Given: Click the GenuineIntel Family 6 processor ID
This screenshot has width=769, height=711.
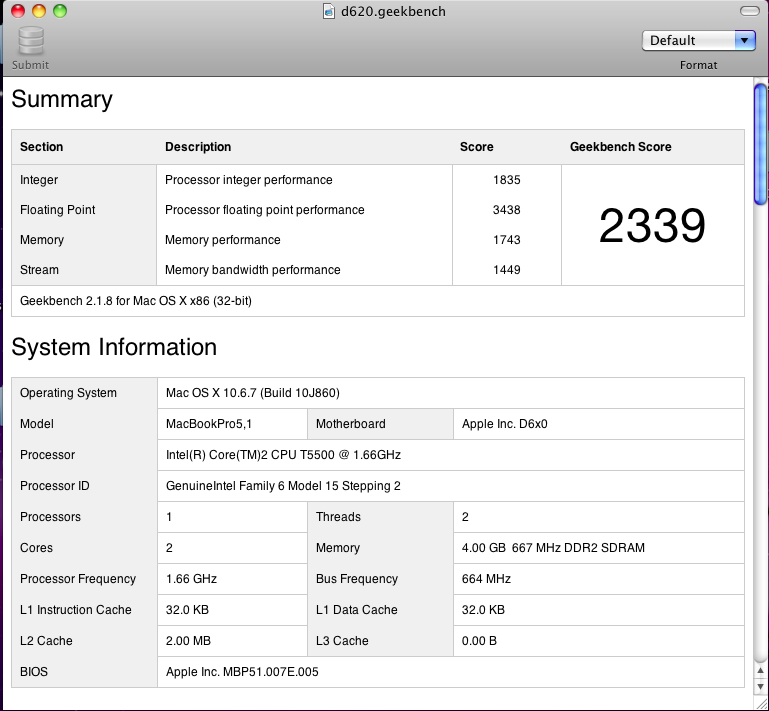Looking at the screenshot, I should click(x=283, y=485).
